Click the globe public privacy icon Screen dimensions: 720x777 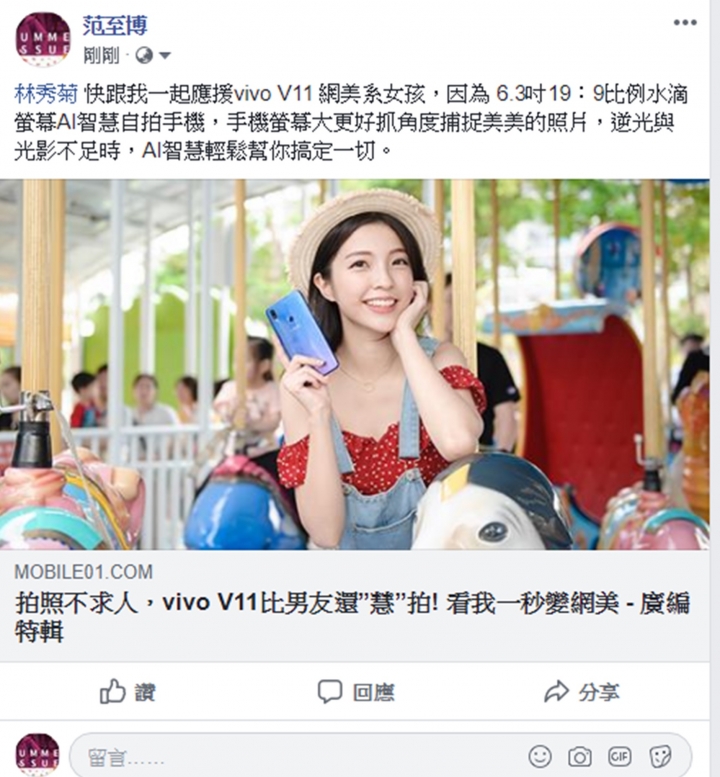(144, 55)
